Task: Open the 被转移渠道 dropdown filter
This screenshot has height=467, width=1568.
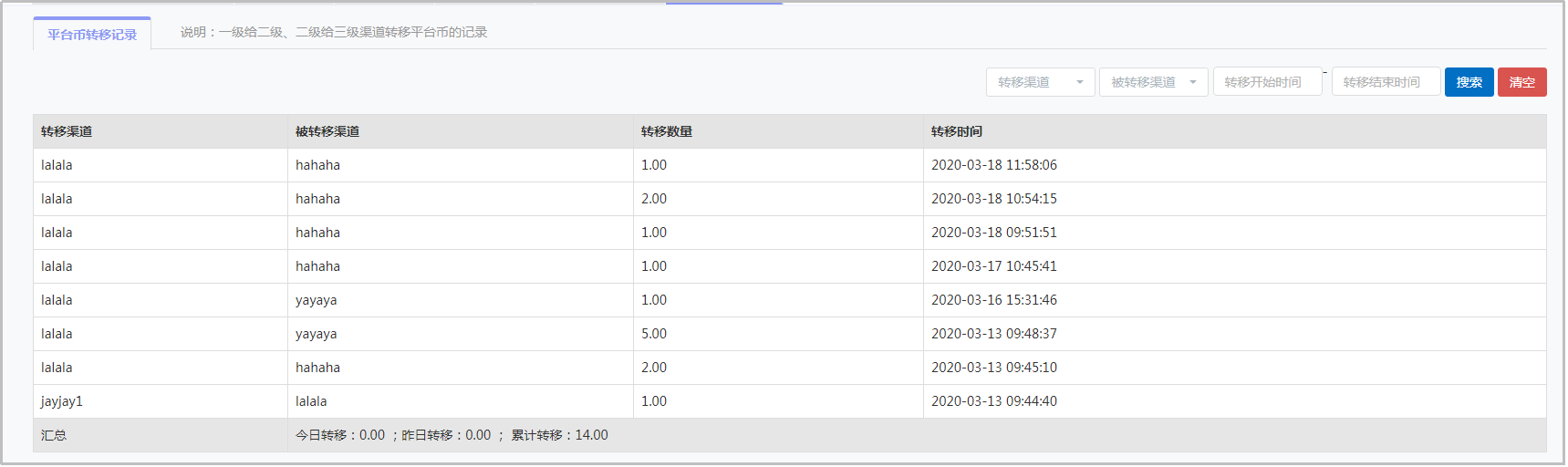Action: pos(1153,82)
